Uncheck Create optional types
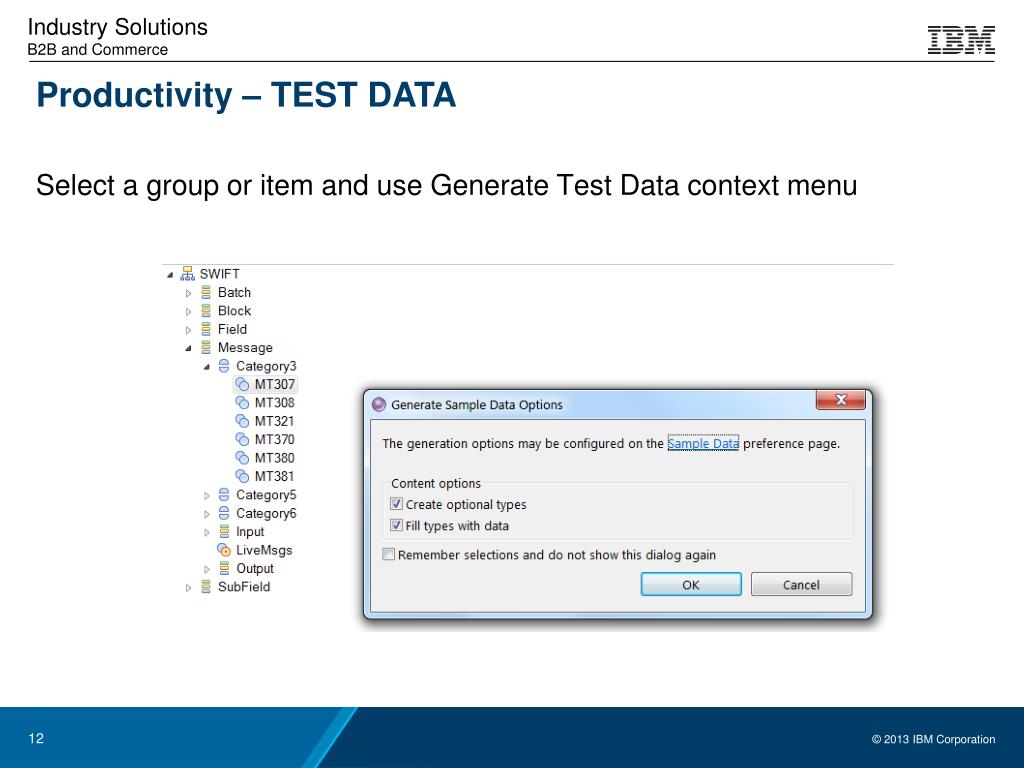 [x=396, y=504]
